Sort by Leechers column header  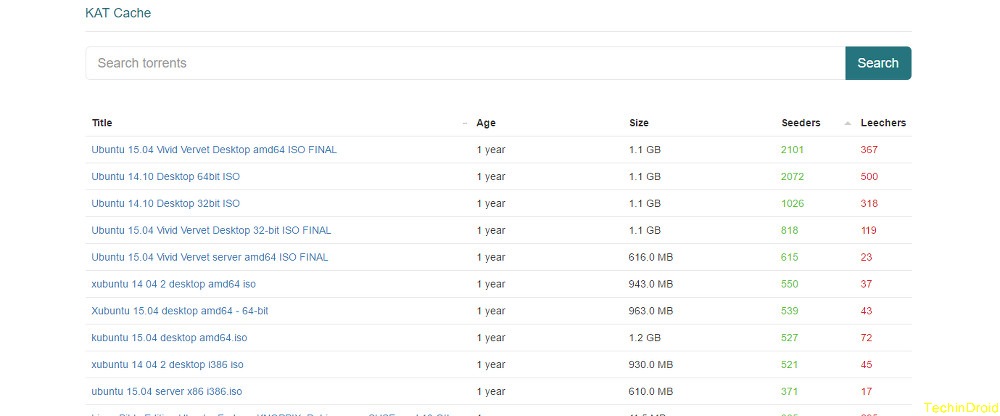[x=883, y=123]
